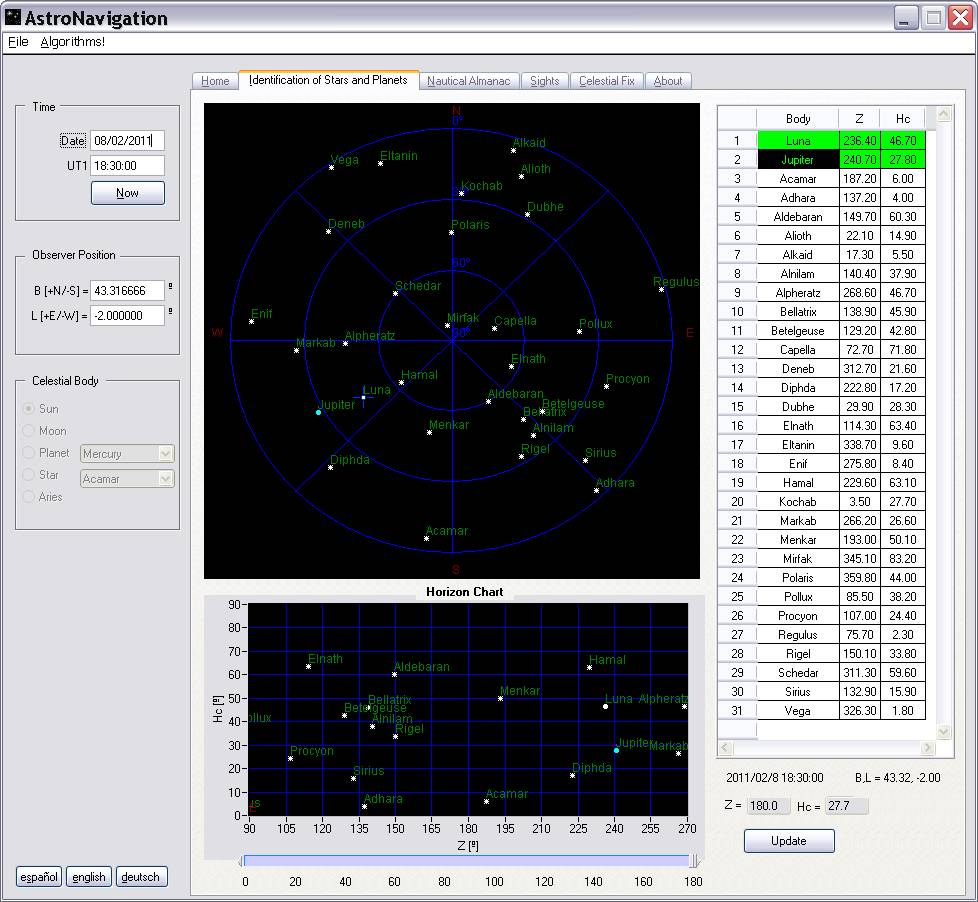Switch to the Nautical Almanac tab
Image resolution: width=978 pixels, height=902 pixels.
point(468,81)
